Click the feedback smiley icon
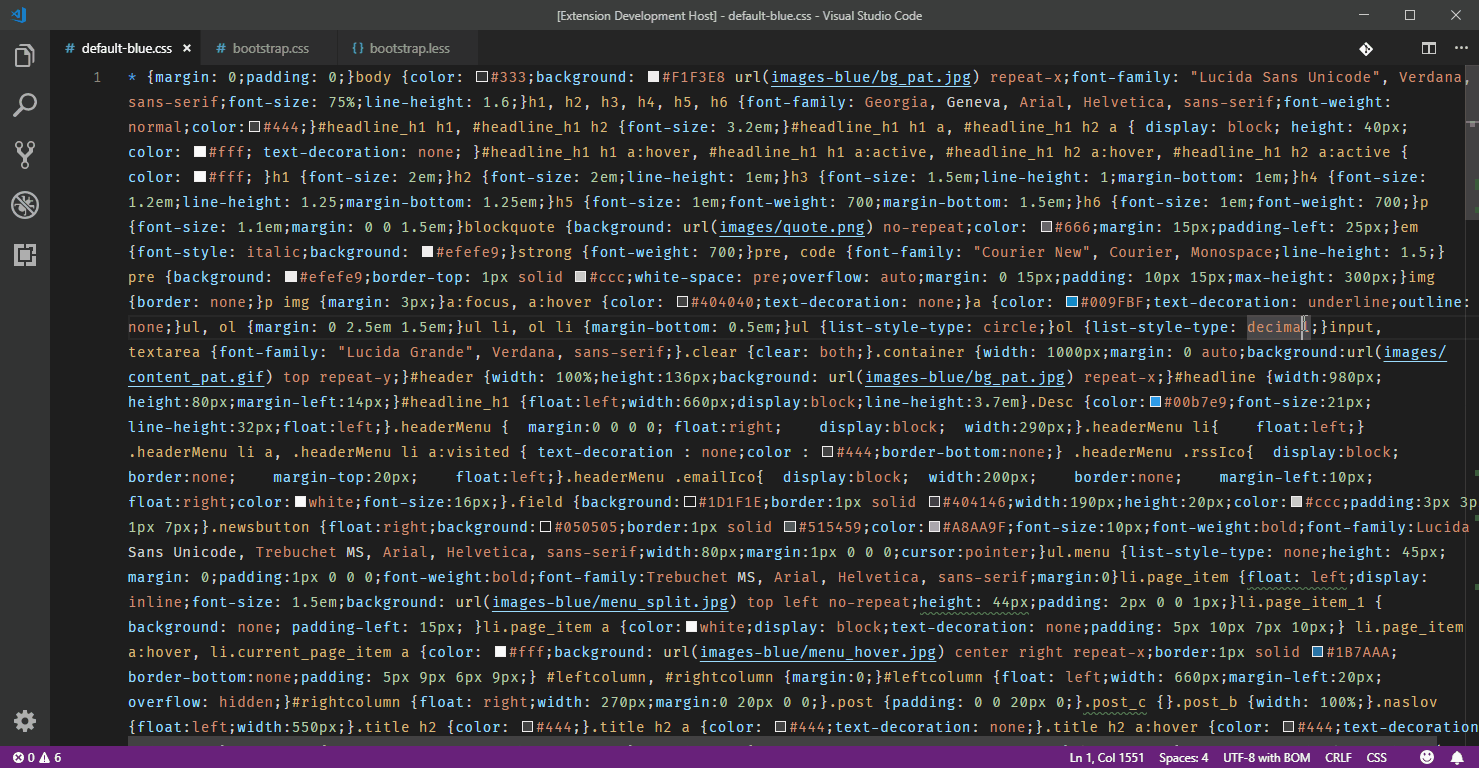 point(1426,757)
